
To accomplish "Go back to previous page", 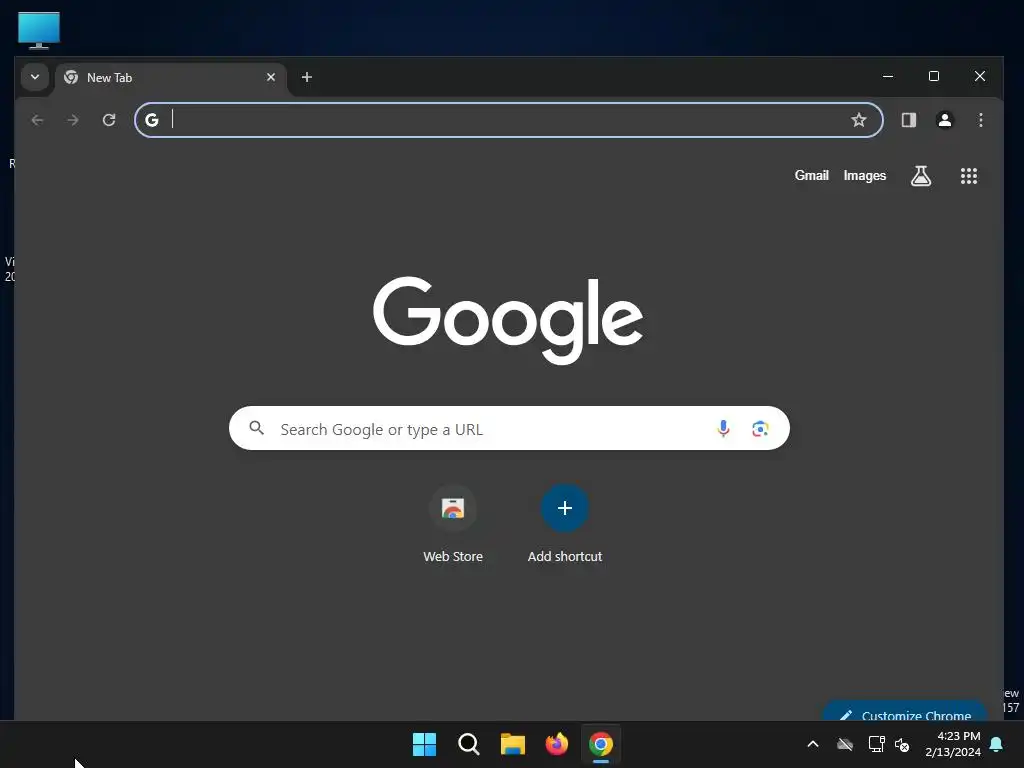I will click(x=37, y=120).
